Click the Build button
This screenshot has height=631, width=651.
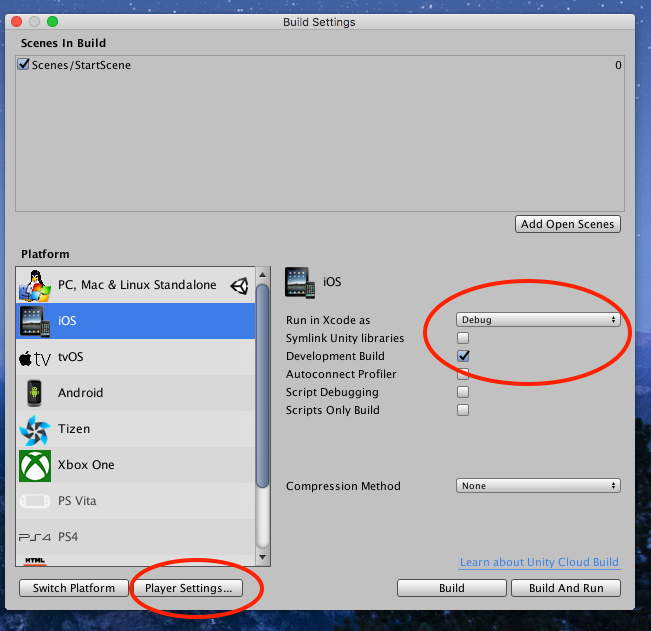(452, 588)
